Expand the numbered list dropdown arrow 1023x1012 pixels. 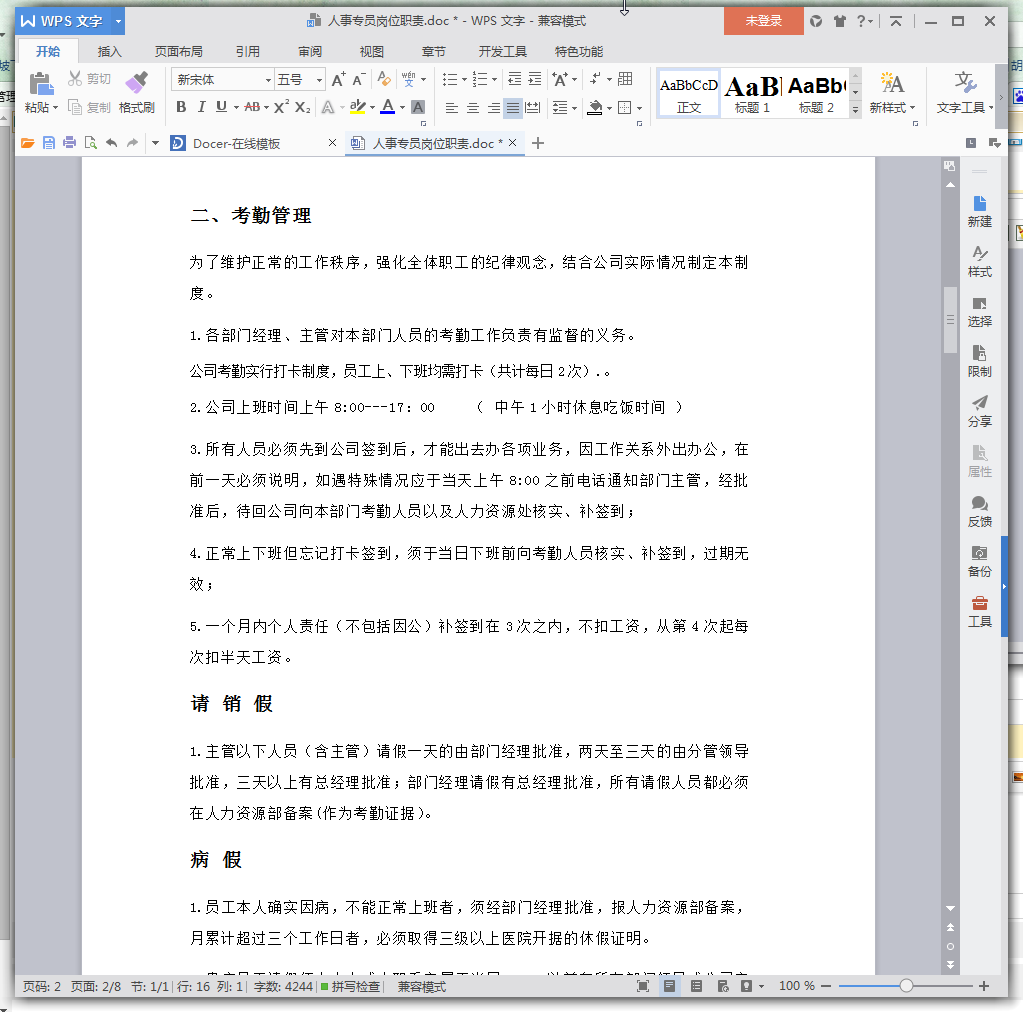point(495,80)
